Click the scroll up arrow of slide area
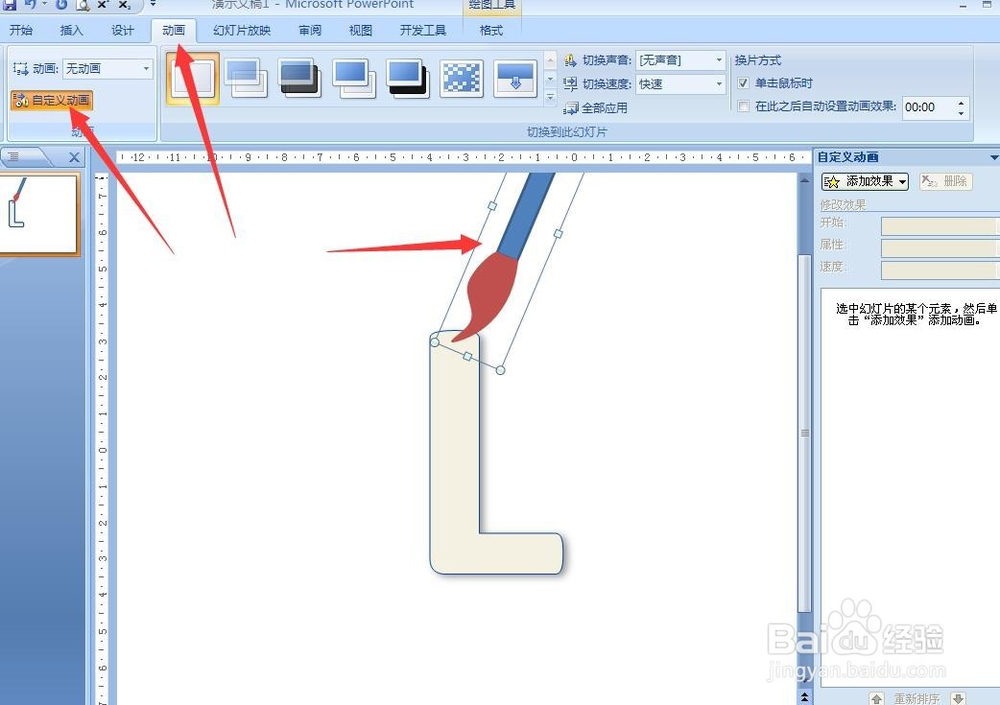 804,182
